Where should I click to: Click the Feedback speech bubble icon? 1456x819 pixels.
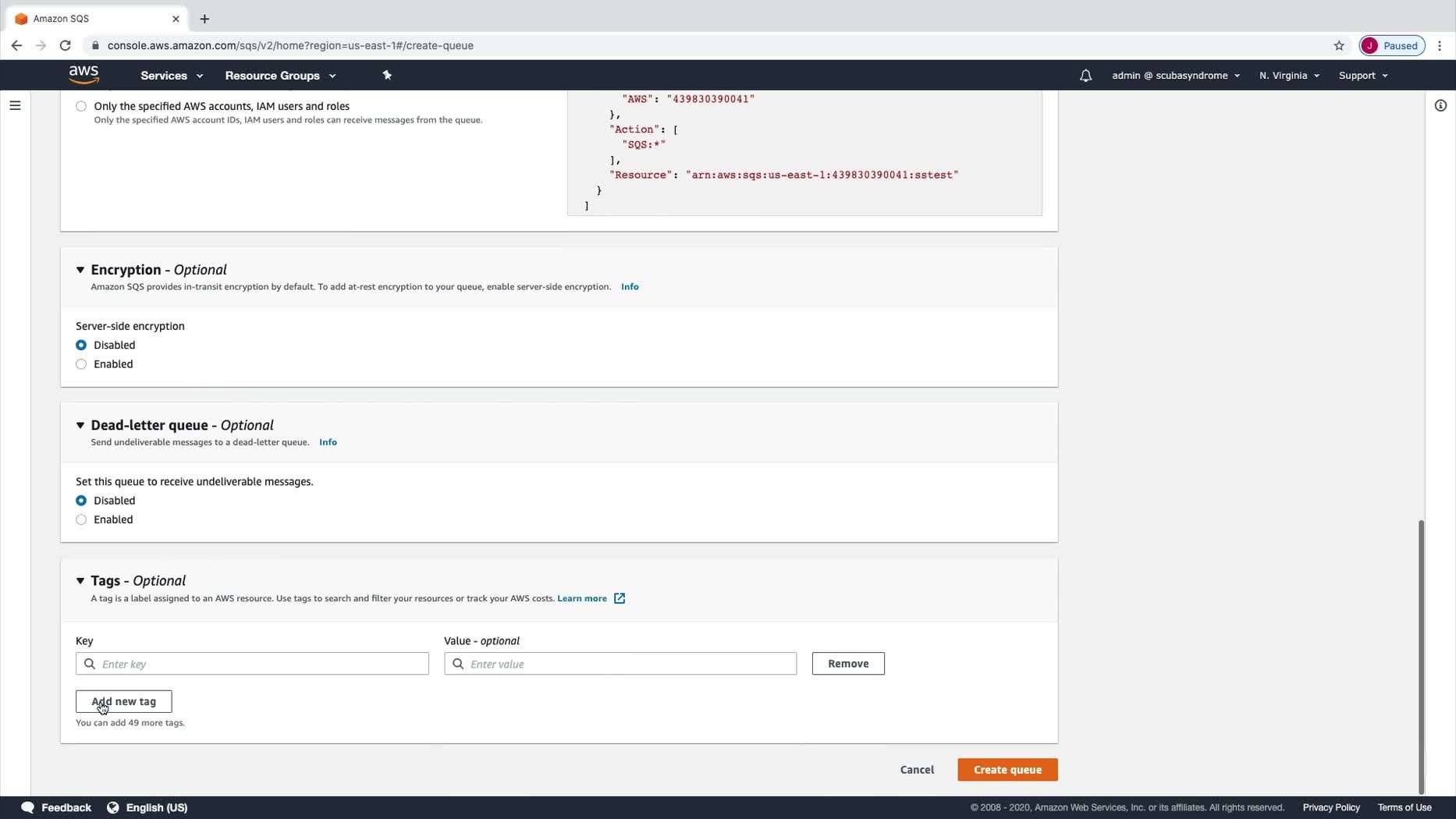tap(28, 807)
